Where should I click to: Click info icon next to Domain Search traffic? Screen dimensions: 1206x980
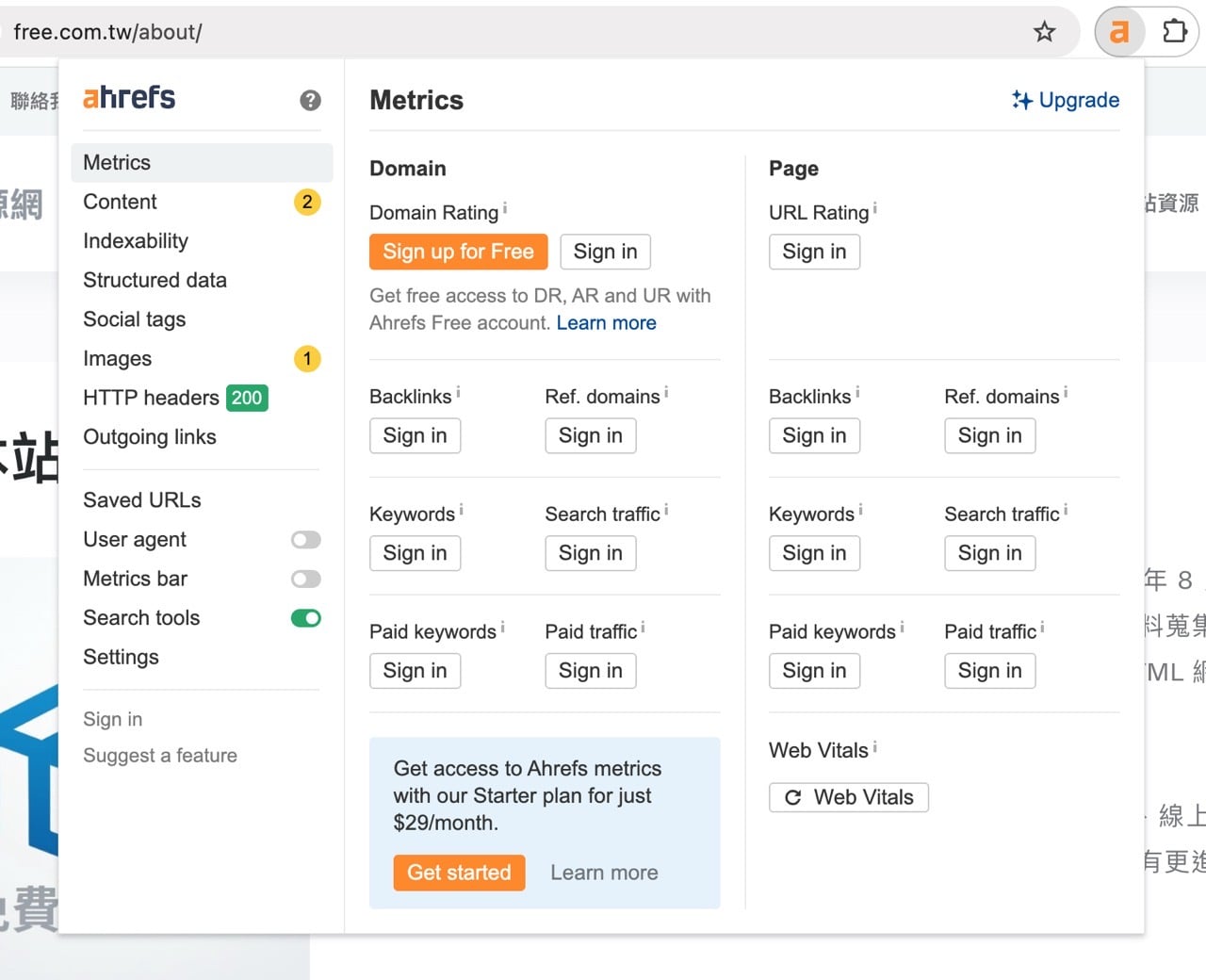666,510
